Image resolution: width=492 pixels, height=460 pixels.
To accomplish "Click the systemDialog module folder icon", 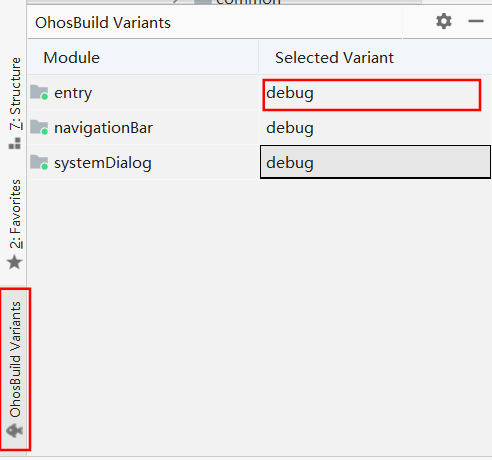I will (39, 162).
